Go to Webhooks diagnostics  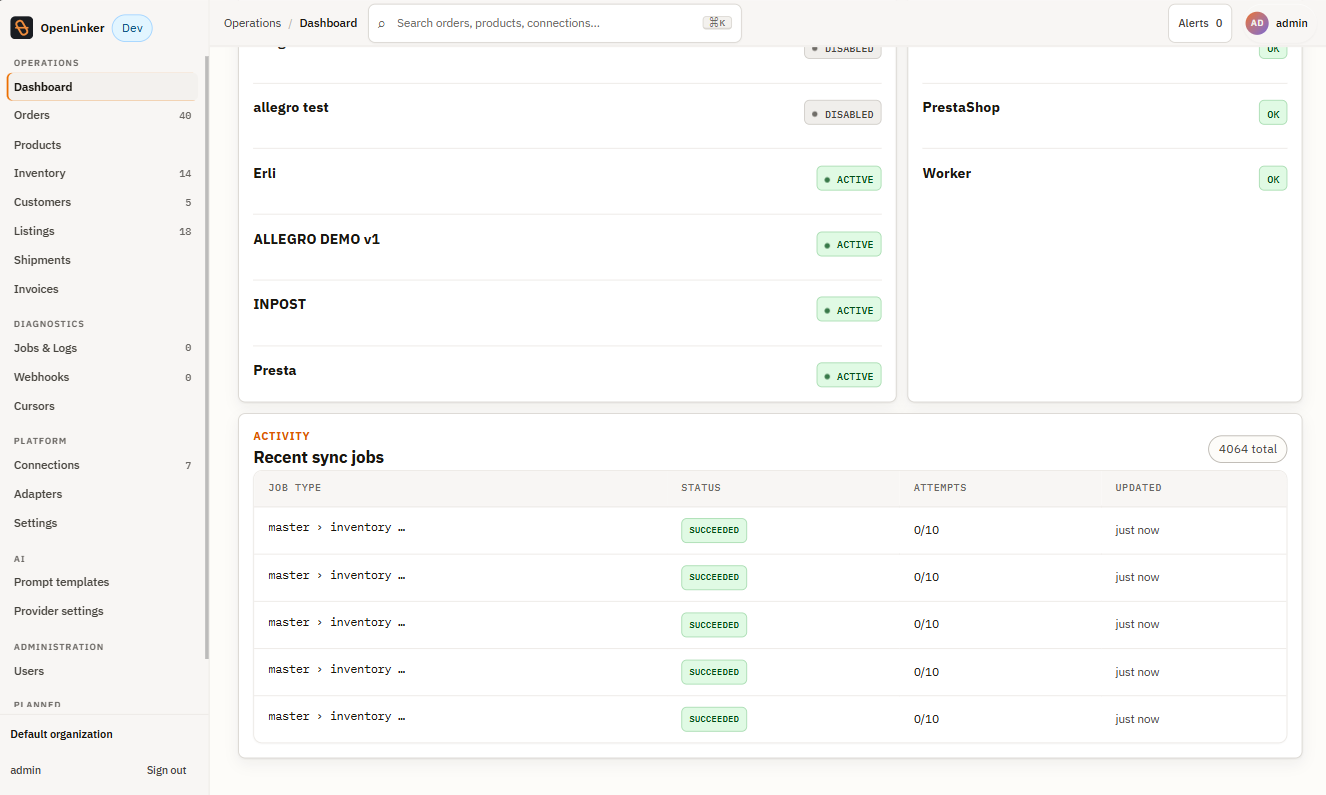coord(102,377)
